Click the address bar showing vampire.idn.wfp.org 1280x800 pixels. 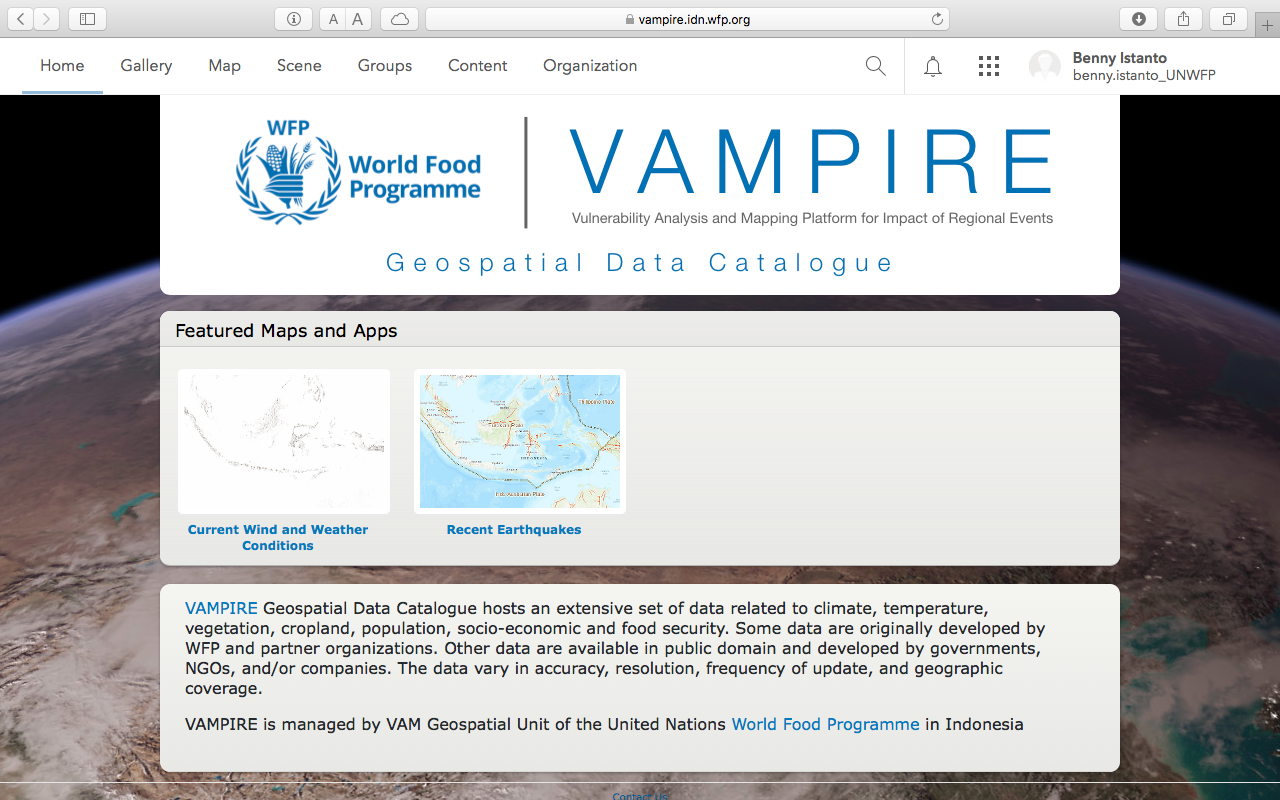[x=687, y=19]
